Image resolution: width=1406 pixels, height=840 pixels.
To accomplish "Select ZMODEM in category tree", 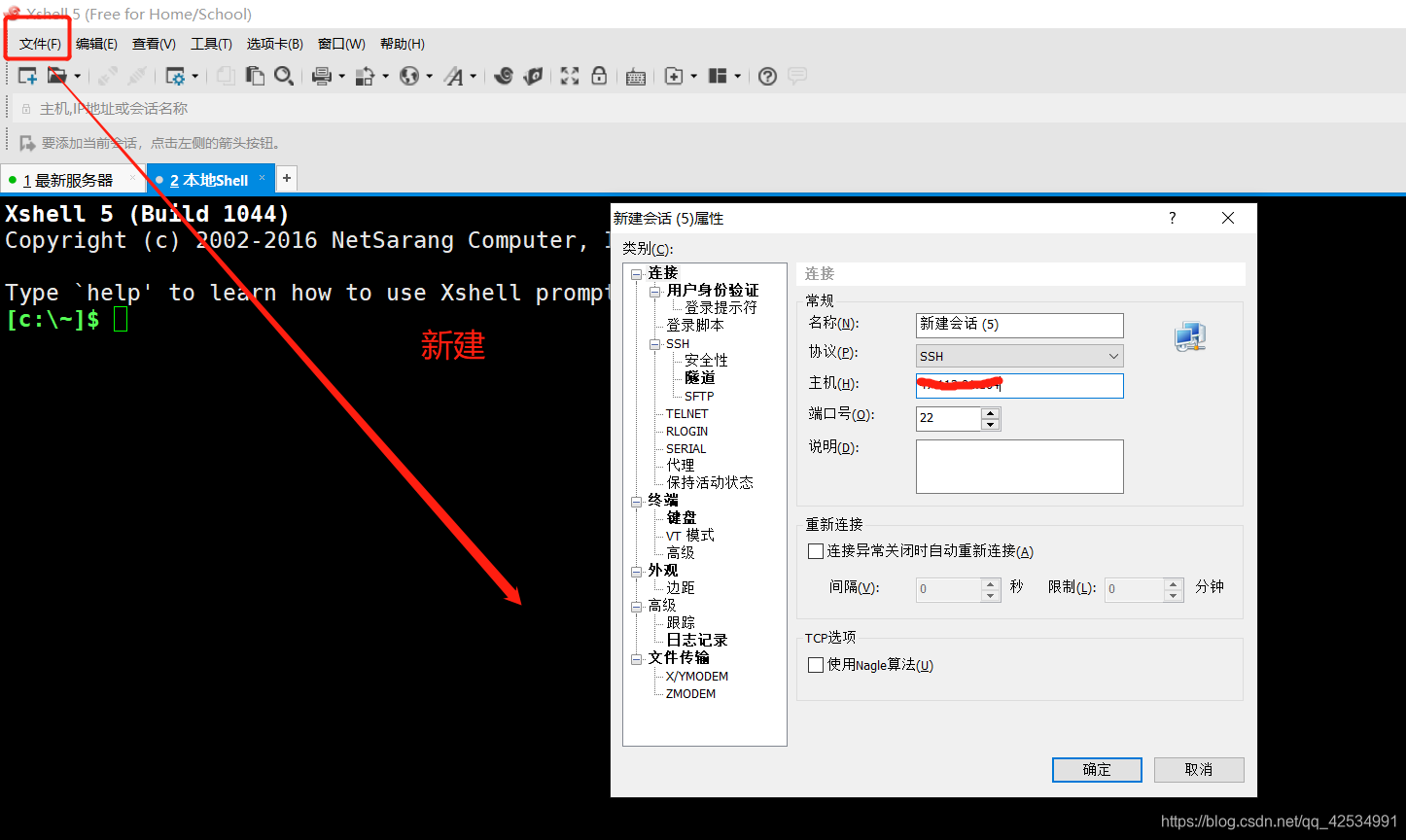I will coord(690,694).
